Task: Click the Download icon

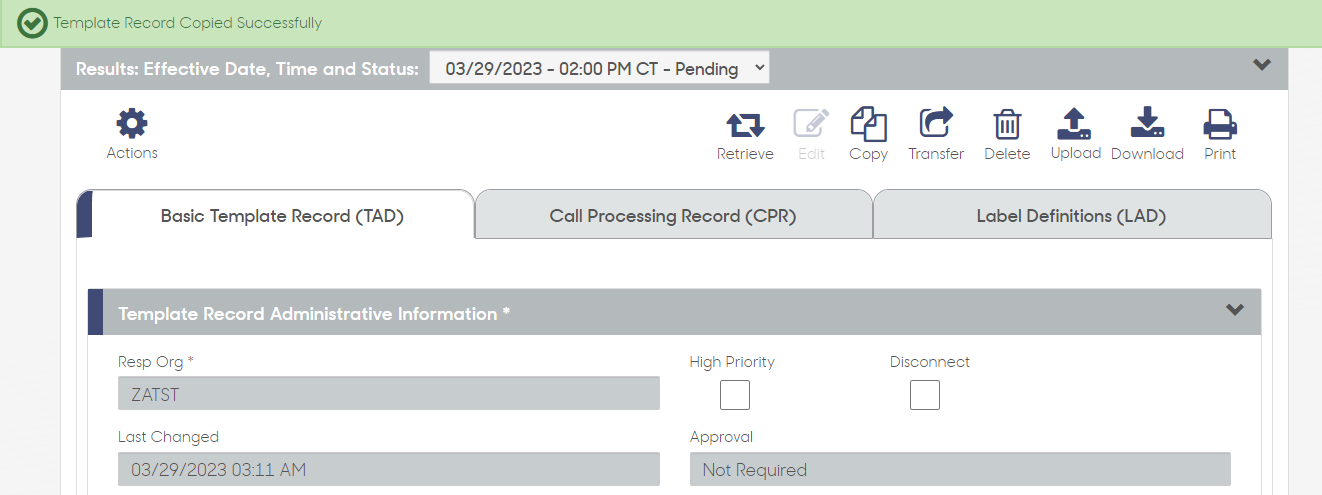Action: click(1147, 123)
